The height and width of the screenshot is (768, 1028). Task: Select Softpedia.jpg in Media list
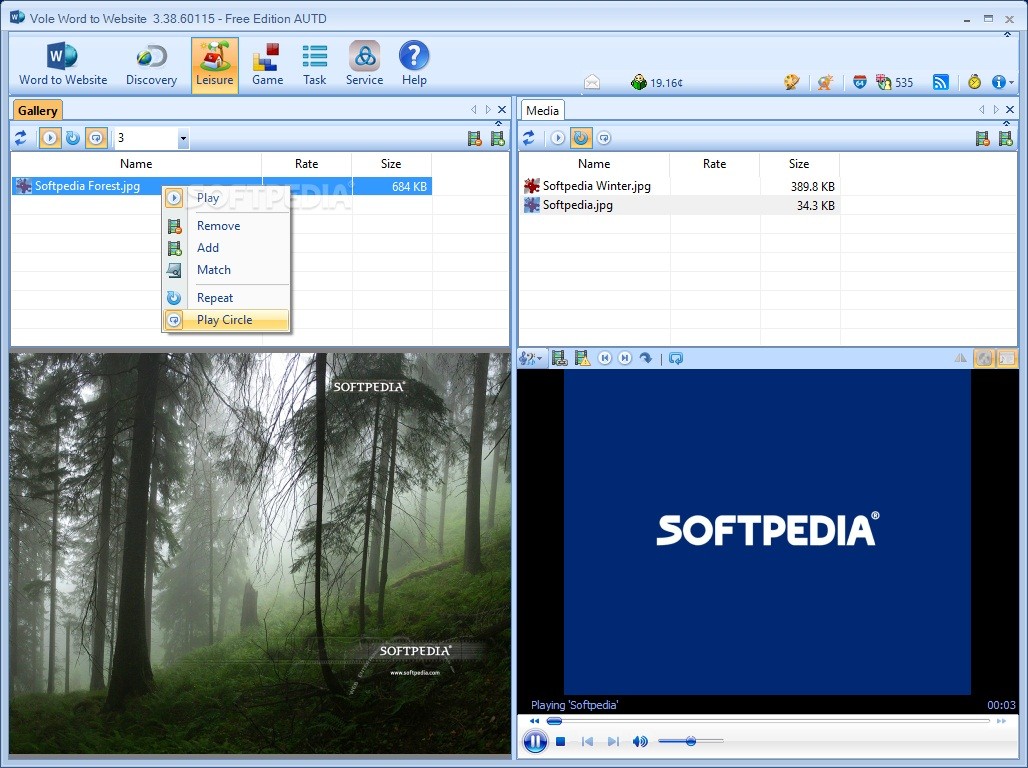pos(679,205)
